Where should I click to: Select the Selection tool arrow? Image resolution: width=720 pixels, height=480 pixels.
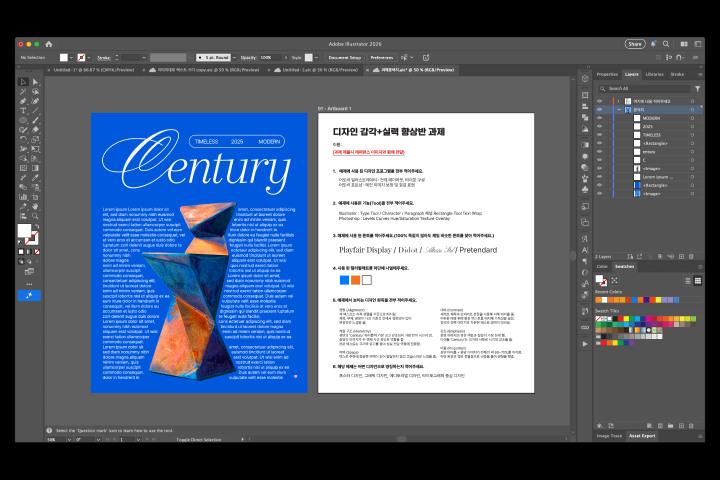pyautogui.click(x=23, y=82)
